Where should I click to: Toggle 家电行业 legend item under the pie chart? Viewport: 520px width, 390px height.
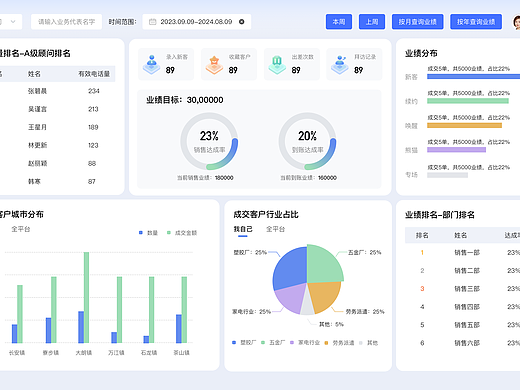point(305,343)
